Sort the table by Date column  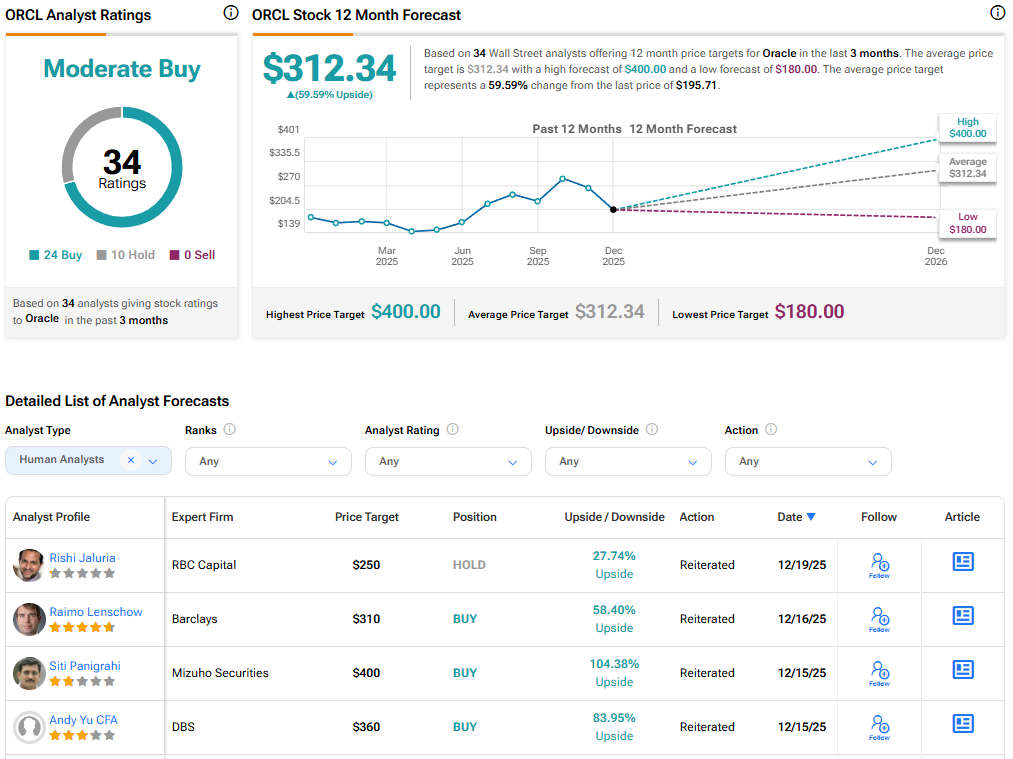click(796, 517)
